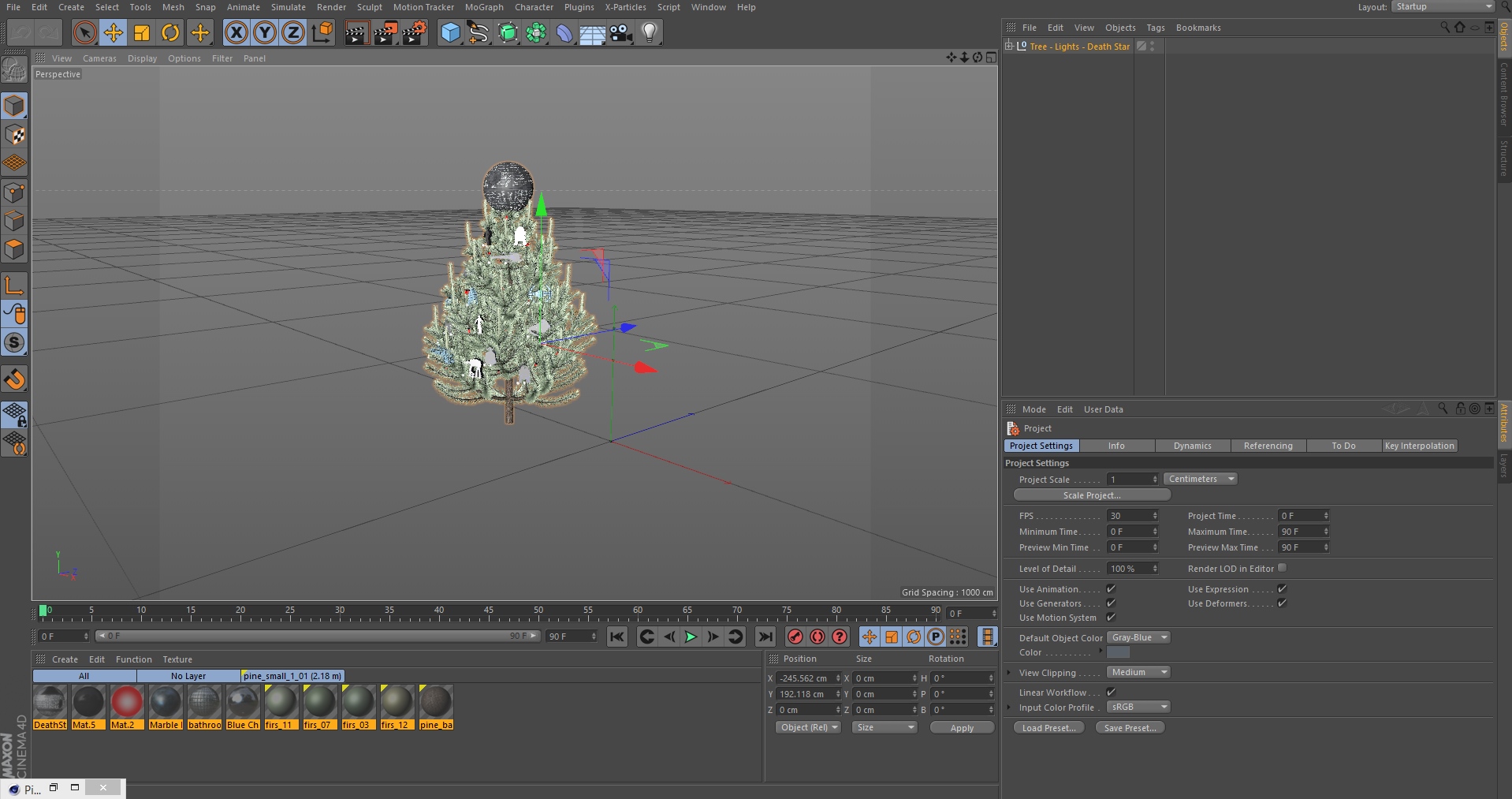
Task: Open the viewport Cameras menu
Action: coord(99,58)
